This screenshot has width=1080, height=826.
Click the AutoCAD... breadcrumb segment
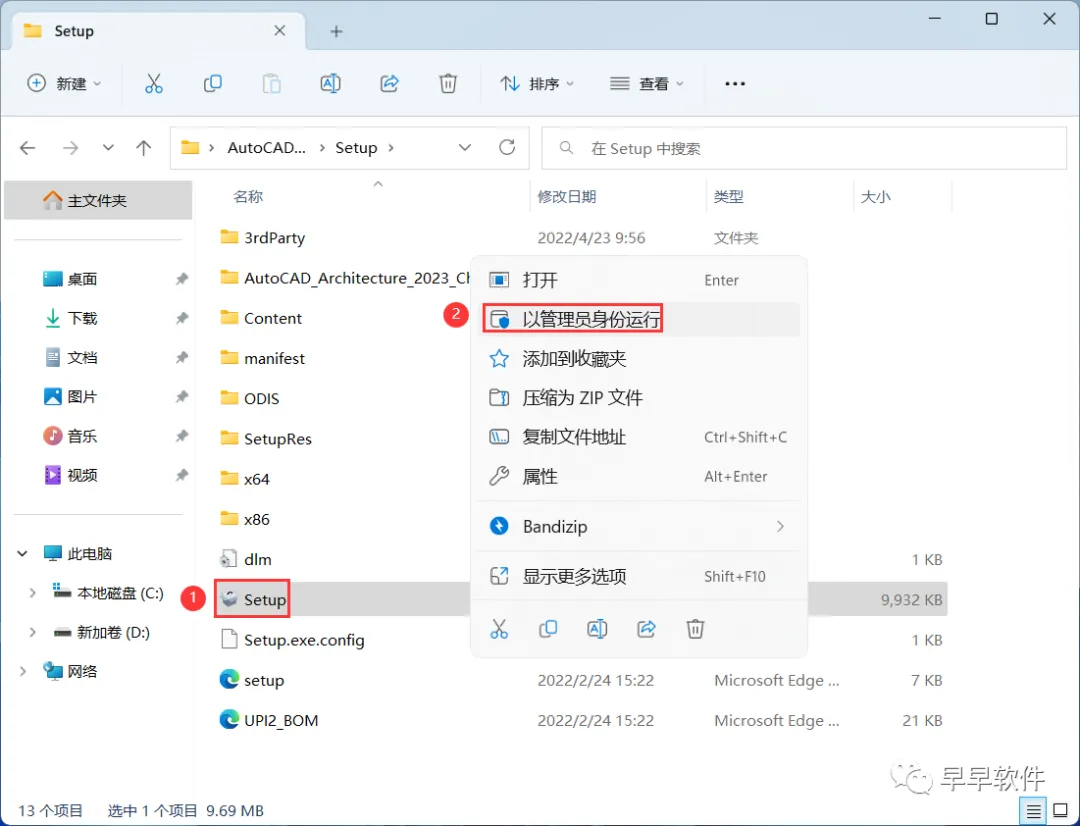(267, 147)
